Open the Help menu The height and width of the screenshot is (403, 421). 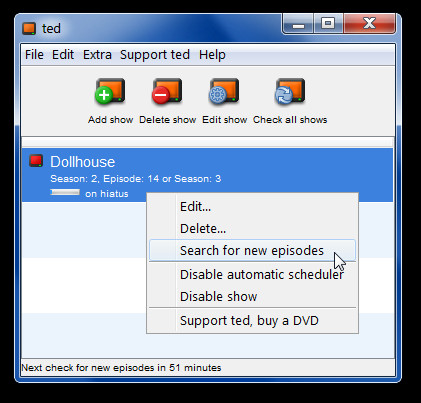212,55
